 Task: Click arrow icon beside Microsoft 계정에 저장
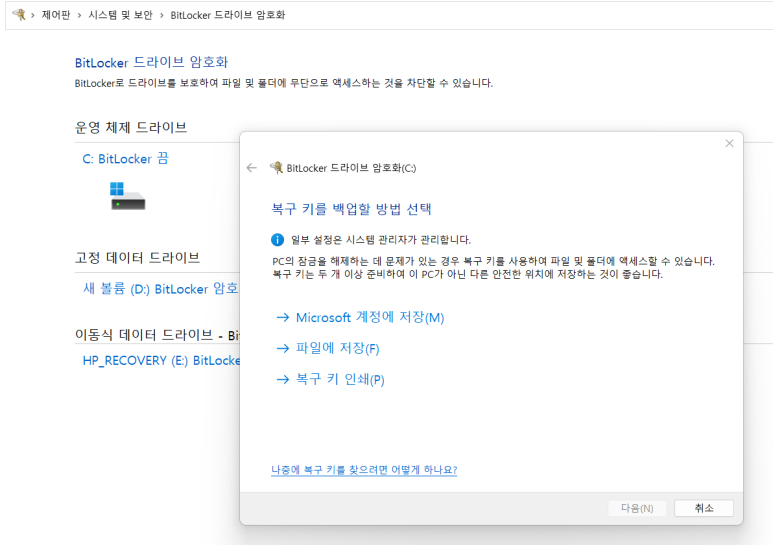[x=282, y=317]
